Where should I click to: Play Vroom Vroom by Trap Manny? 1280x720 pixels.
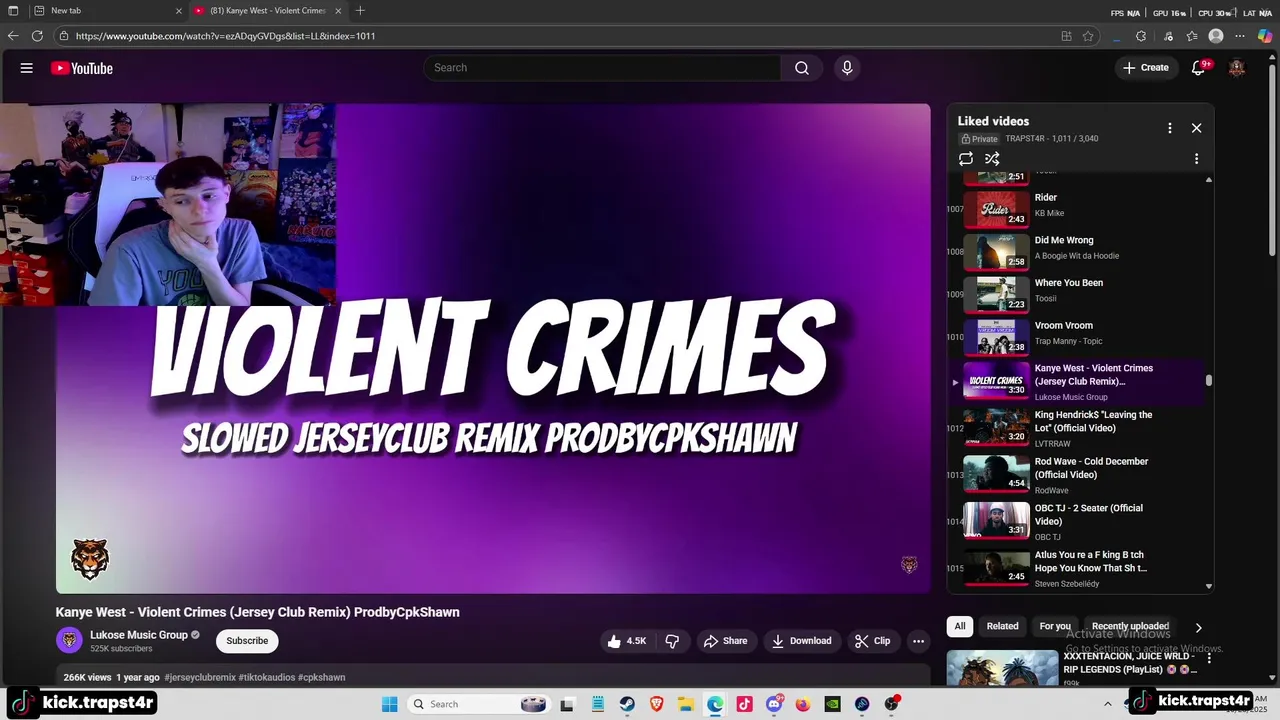[x=1077, y=337]
